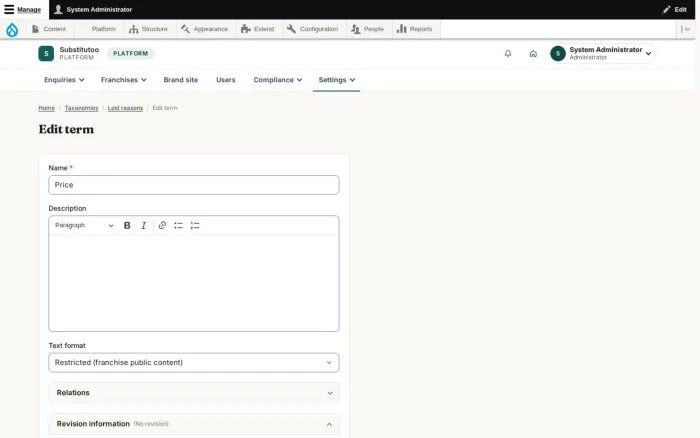Open the Reports admin menu

[415, 29]
